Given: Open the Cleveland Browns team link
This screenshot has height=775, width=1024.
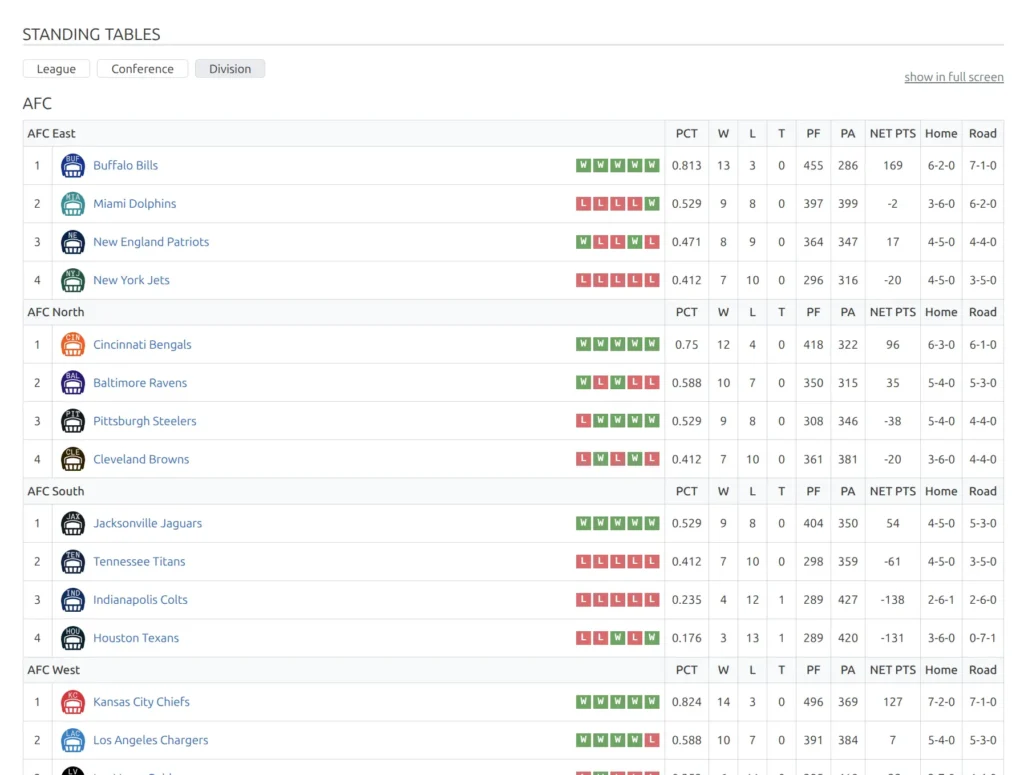Looking at the screenshot, I should [141, 459].
